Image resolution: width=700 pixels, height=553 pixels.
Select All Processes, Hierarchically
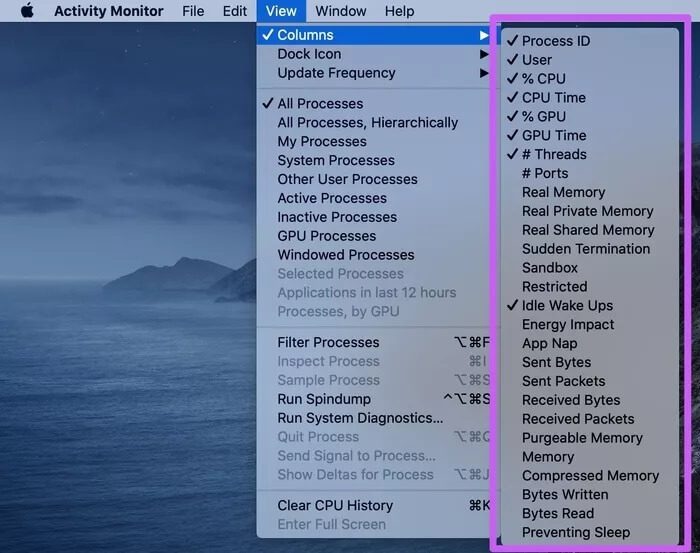(x=367, y=122)
